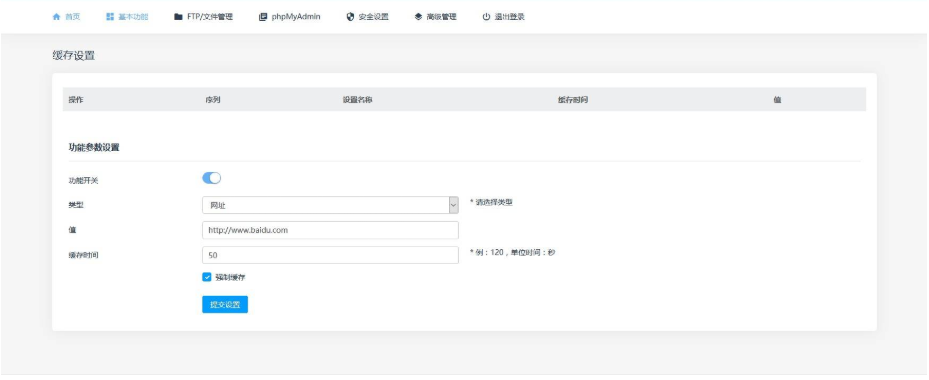Click the 缓存设置 page heading
This screenshot has height=380, width=929.
pyautogui.click(x=73, y=56)
